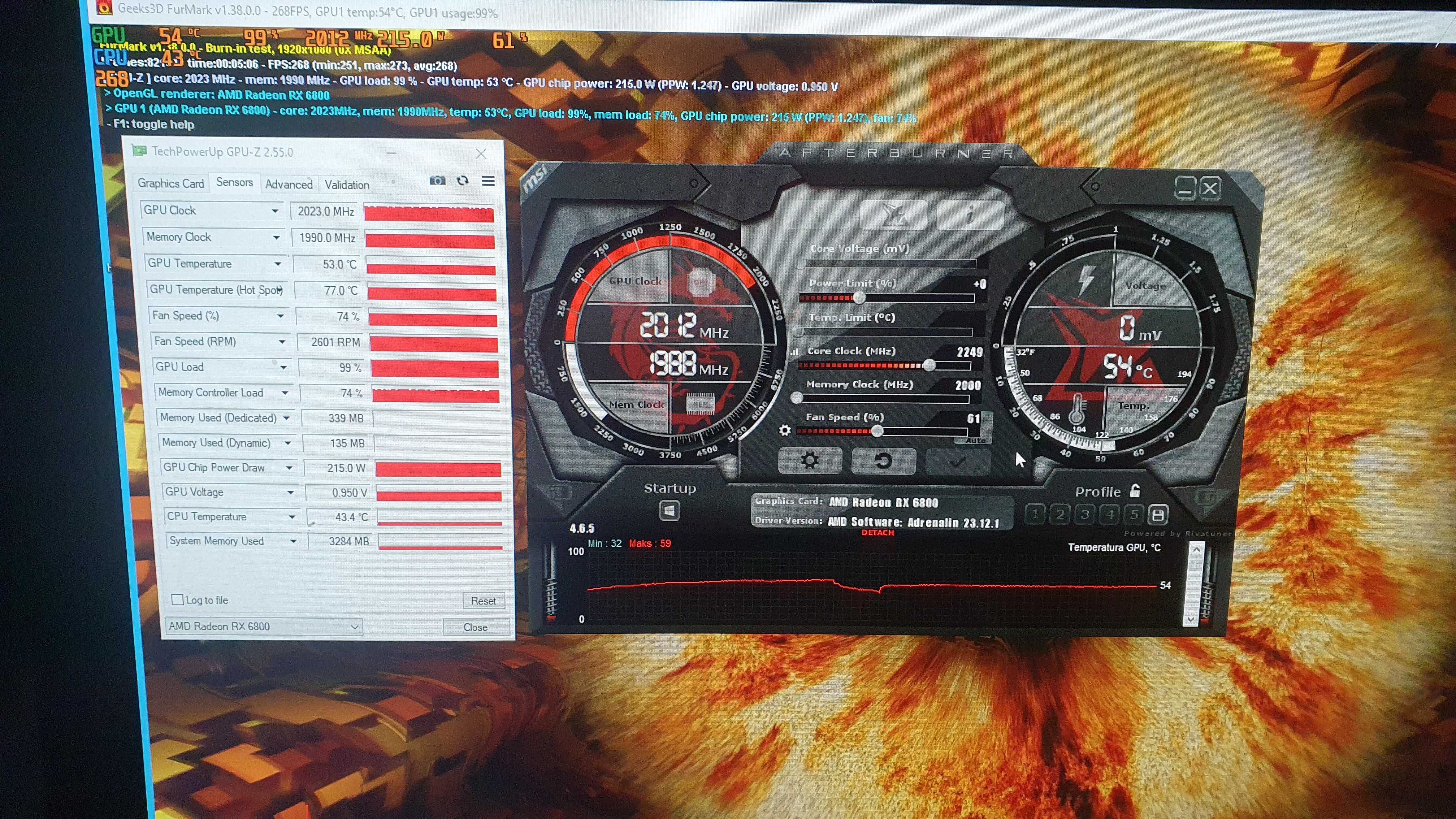Take a GPU-Z screenshot with camera icon
Image resolution: width=1456 pixels, height=819 pixels.
tap(437, 181)
